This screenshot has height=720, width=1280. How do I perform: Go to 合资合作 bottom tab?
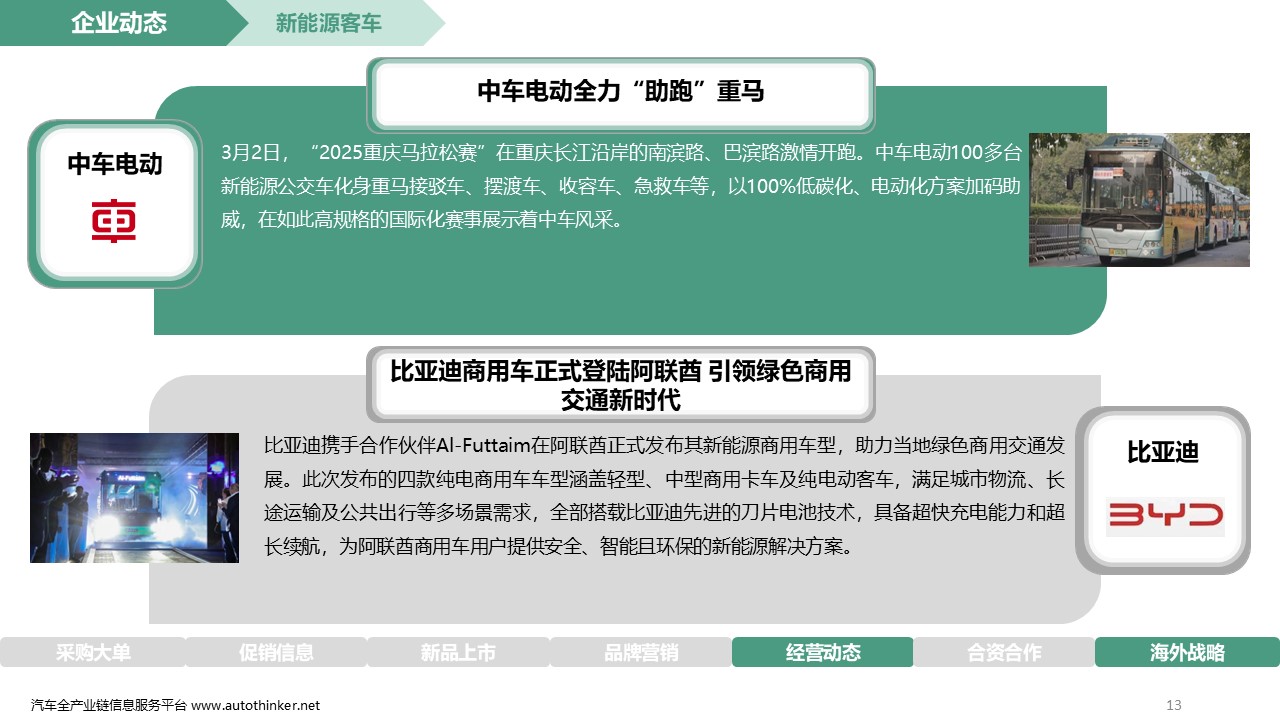coord(1004,653)
